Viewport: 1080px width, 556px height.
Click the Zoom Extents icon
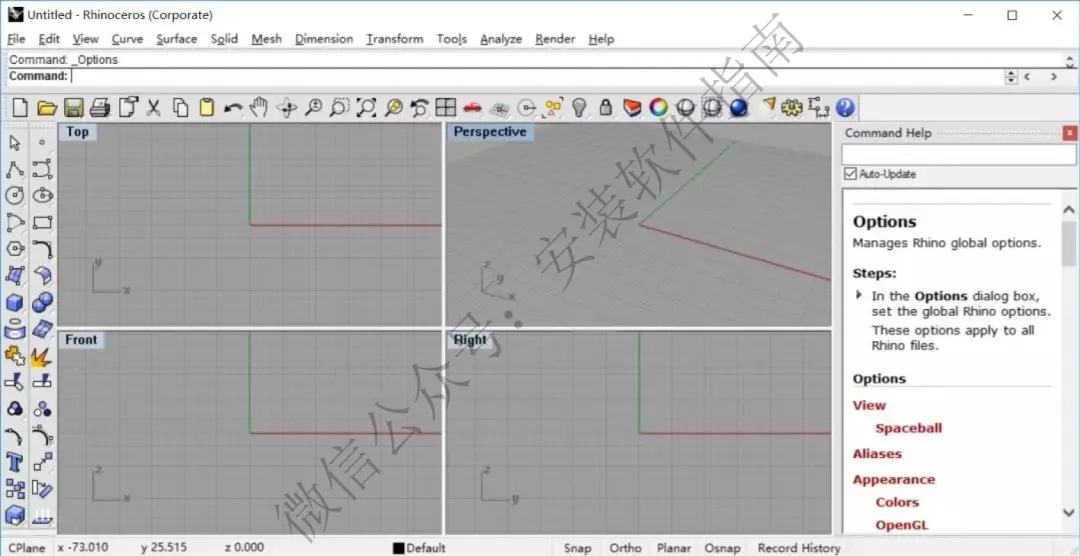pyautogui.click(x=366, y=107)
